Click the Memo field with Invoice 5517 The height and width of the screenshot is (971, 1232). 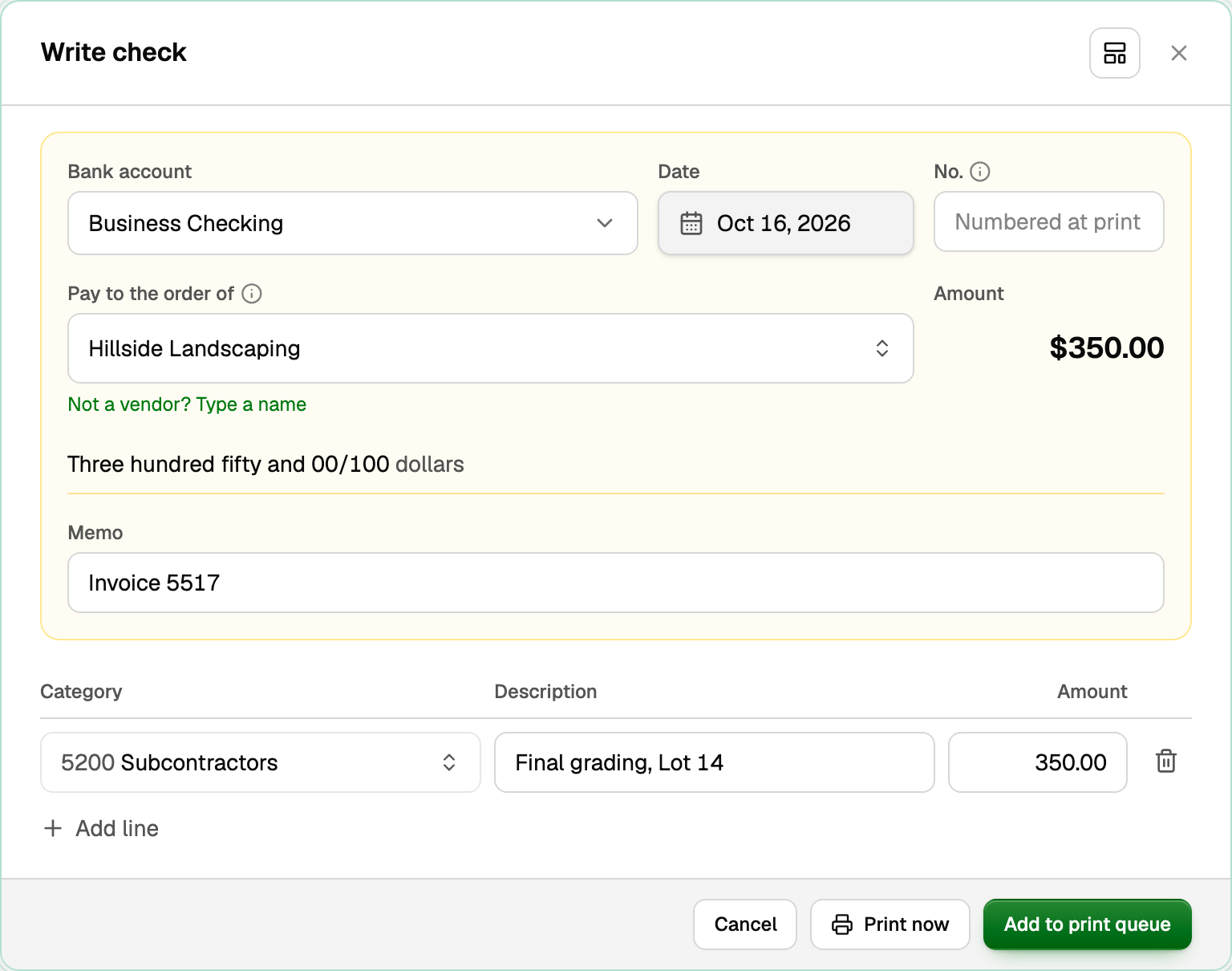pos(616,583)
